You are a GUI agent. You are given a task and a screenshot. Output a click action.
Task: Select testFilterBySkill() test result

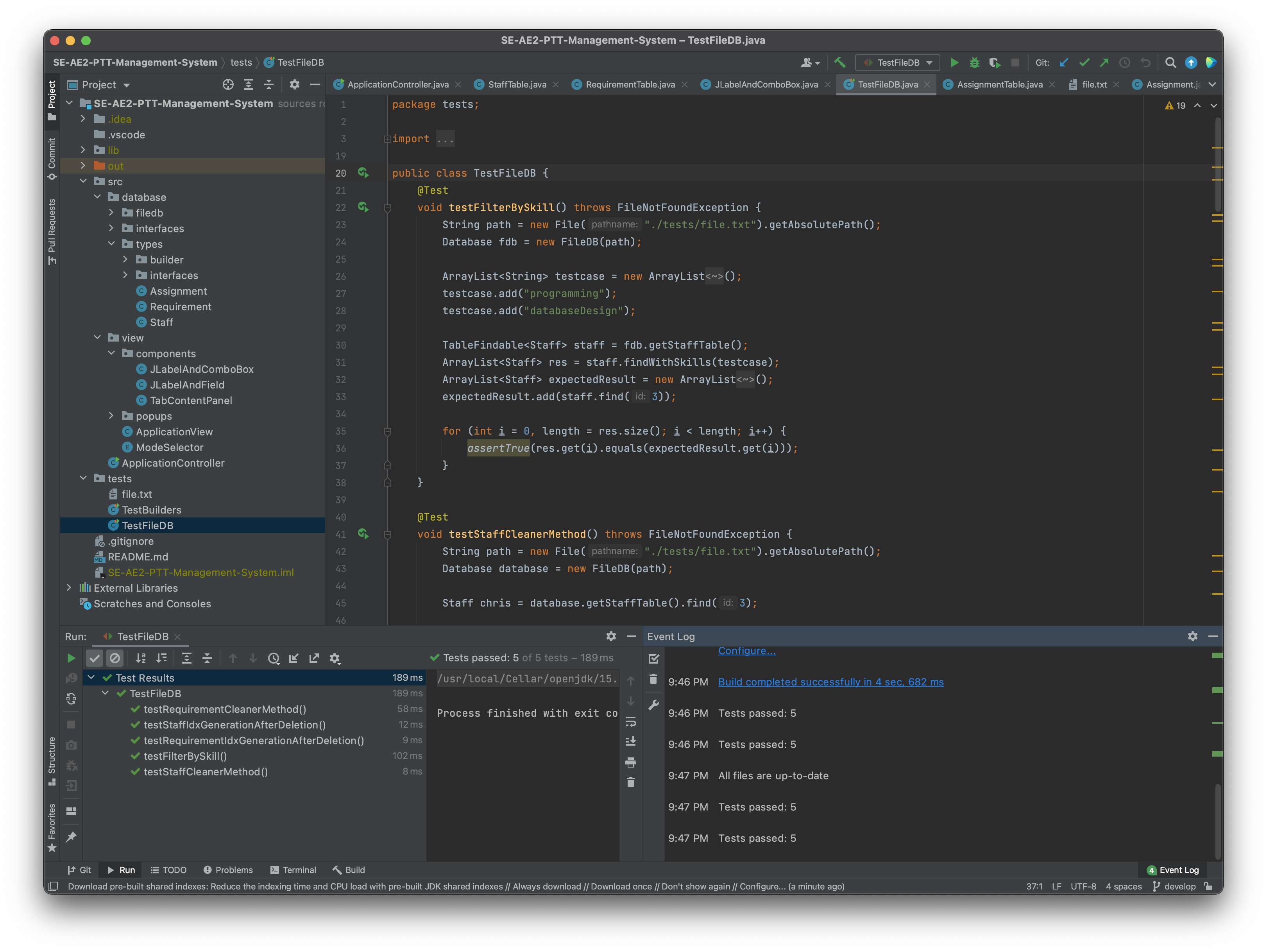tap(185, 756)
